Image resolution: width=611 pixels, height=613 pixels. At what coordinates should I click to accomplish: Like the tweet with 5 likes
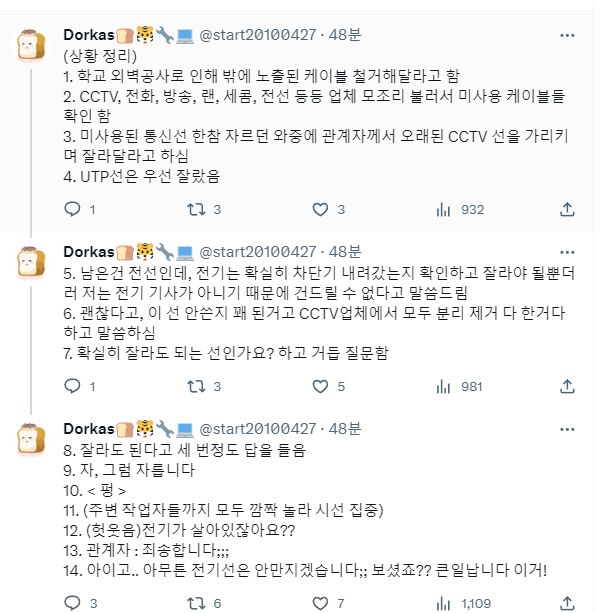[320, 386]
